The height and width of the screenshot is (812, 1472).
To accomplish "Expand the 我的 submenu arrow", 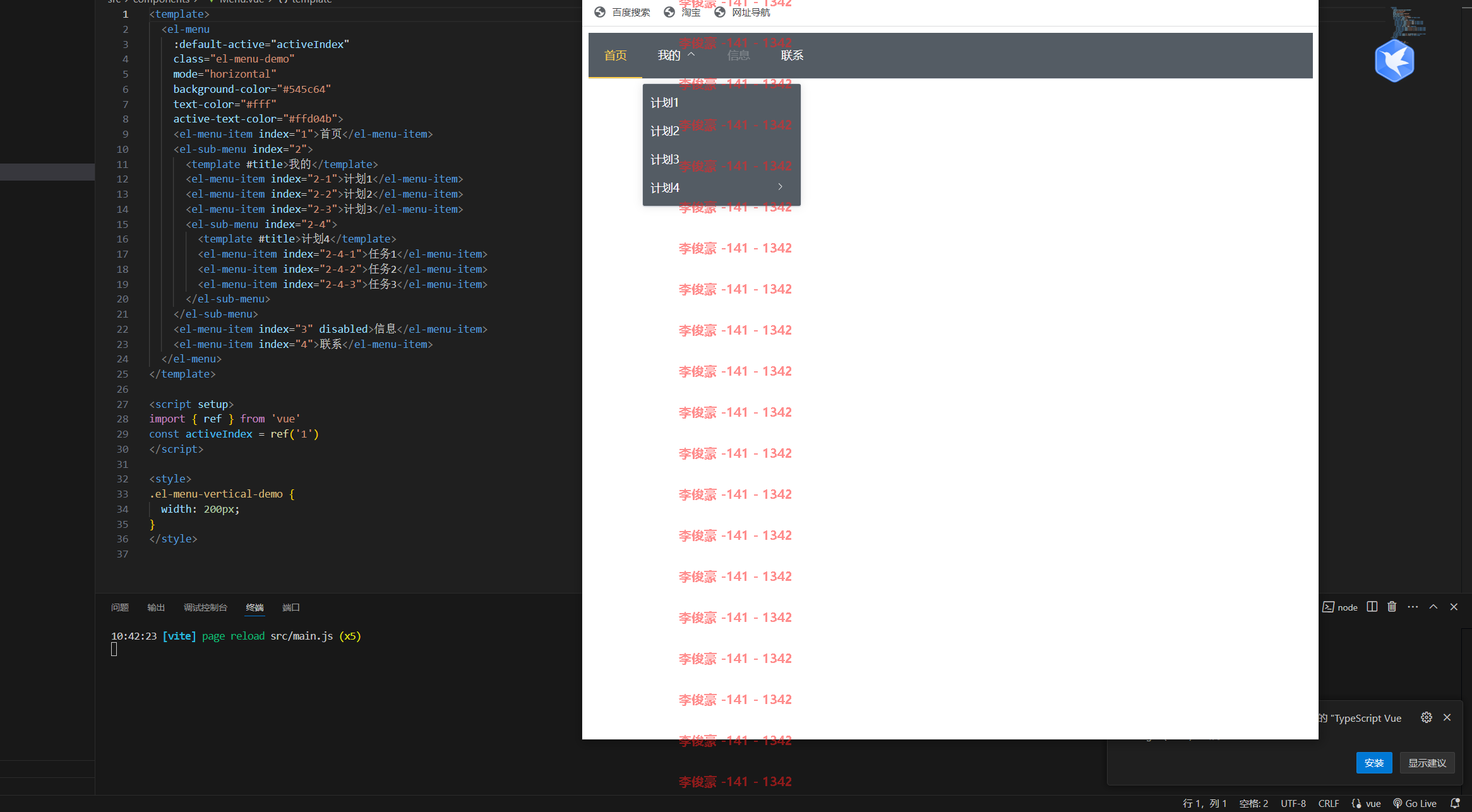I will (691, 55).
